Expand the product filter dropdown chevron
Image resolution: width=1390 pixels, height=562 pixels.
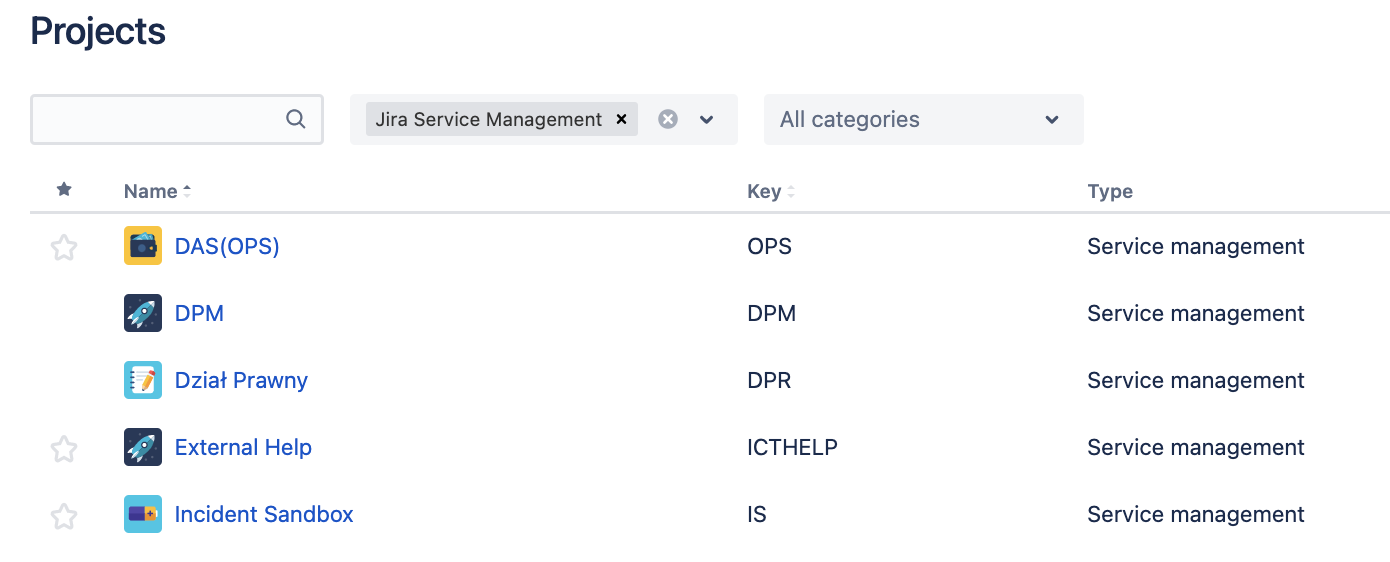pos(707,119)
